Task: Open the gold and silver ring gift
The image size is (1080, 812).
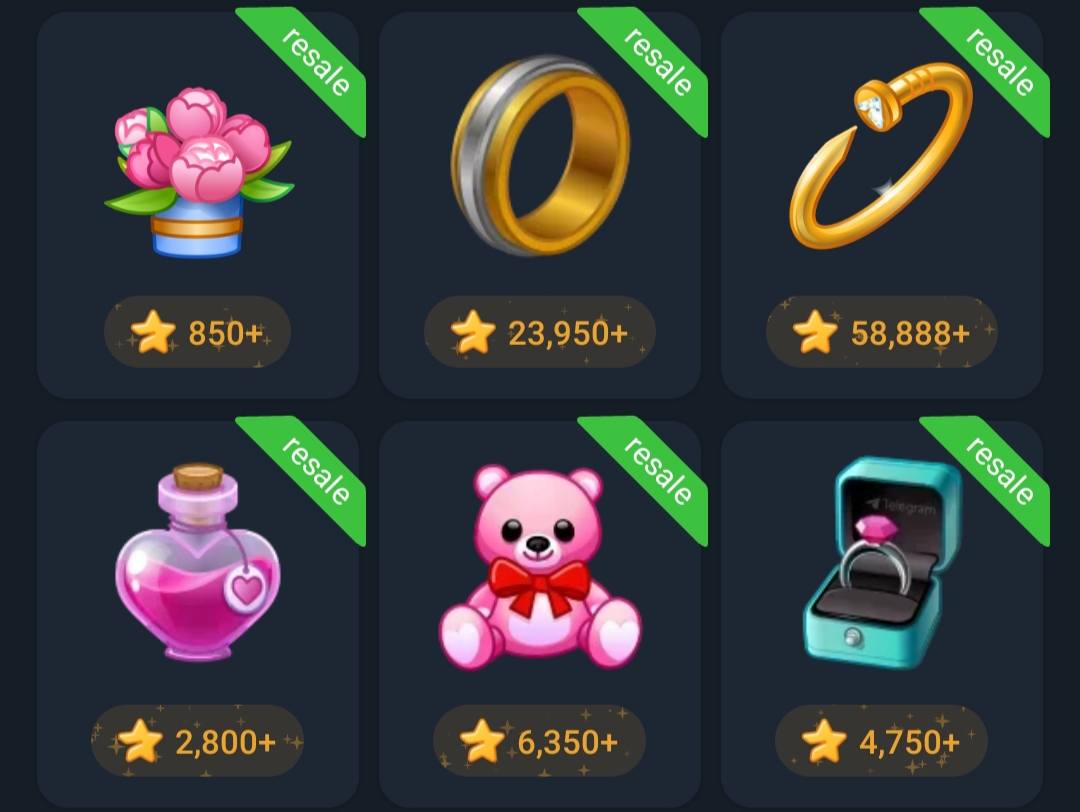Action: coord(540,156)
